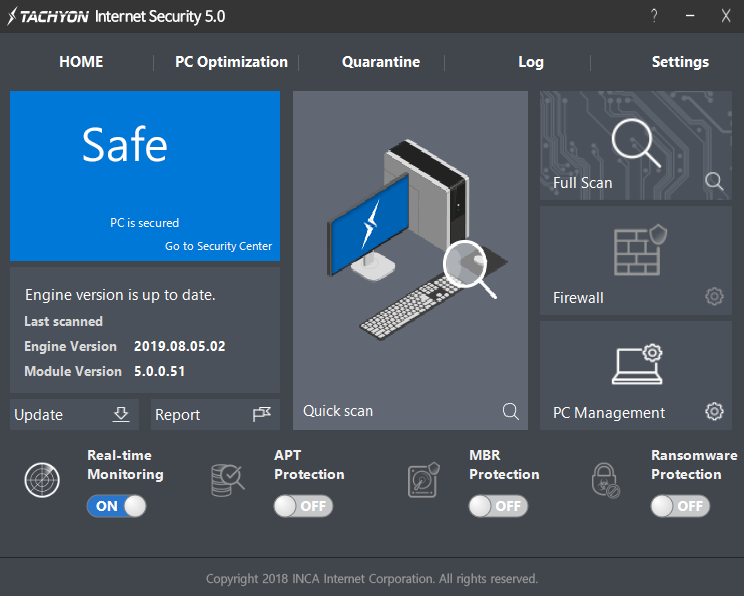Switch to the Quarantine tab

coord(381,62)
